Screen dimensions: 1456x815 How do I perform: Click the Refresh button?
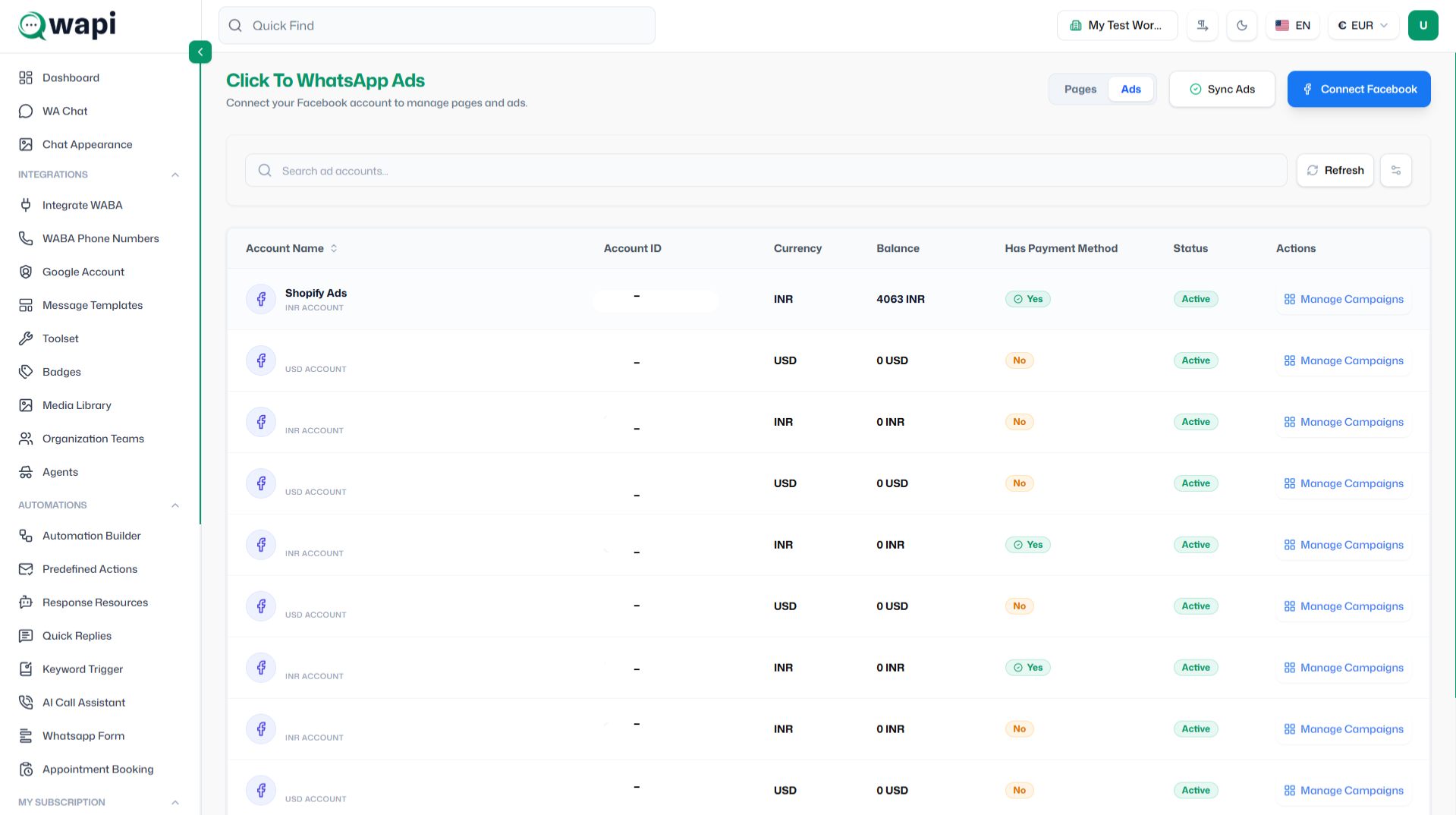[x=1335, y=170]
